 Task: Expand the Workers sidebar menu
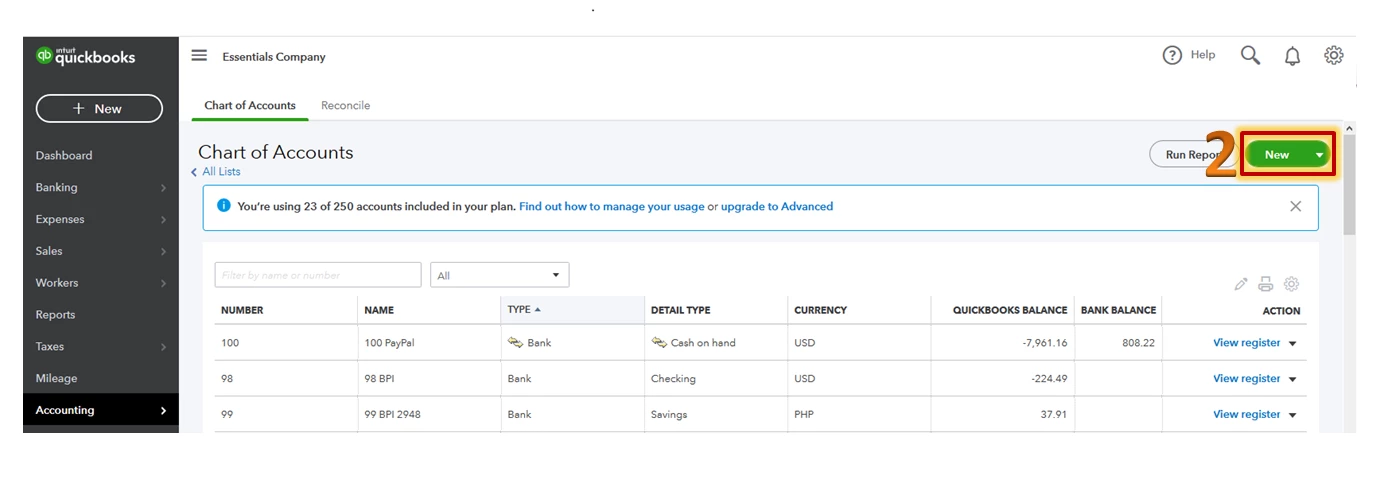coord(101,283)
